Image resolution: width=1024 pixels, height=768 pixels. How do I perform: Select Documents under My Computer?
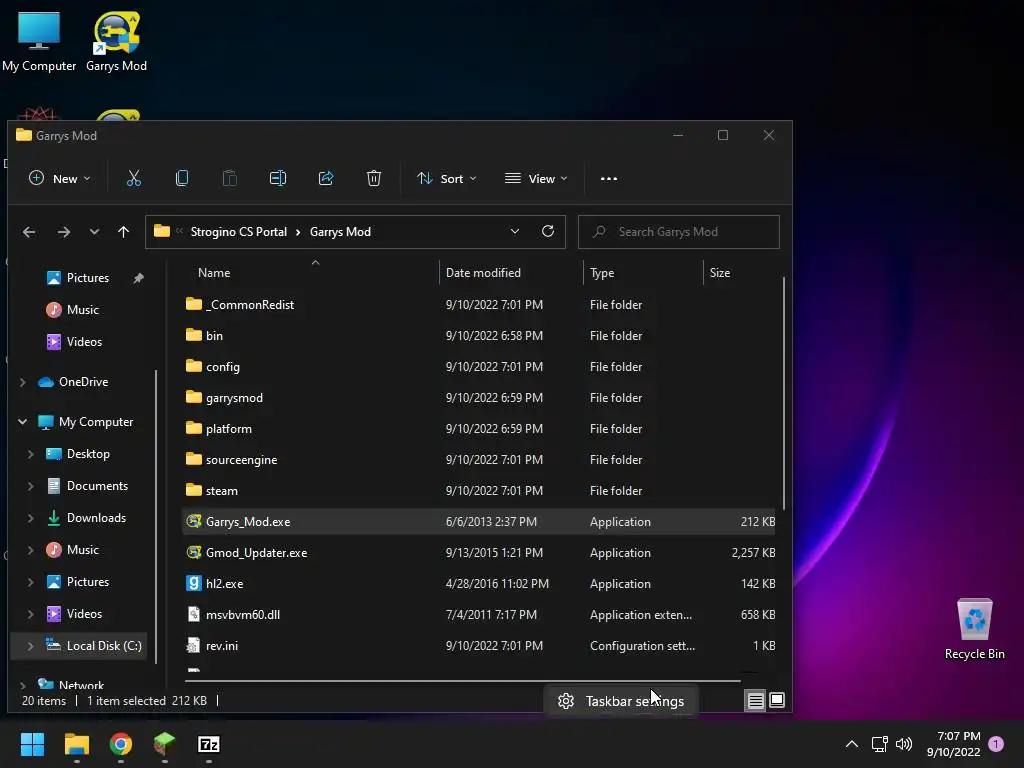97,486
